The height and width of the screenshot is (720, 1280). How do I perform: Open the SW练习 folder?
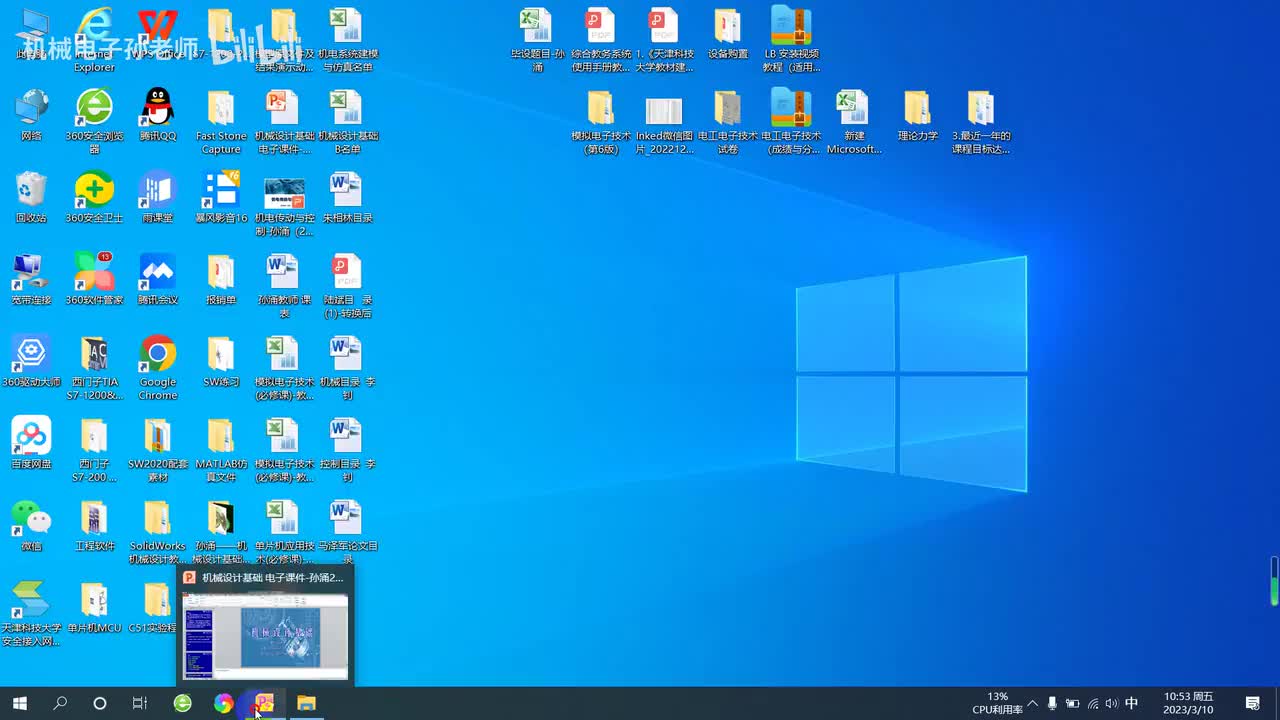tap(221, 361)
